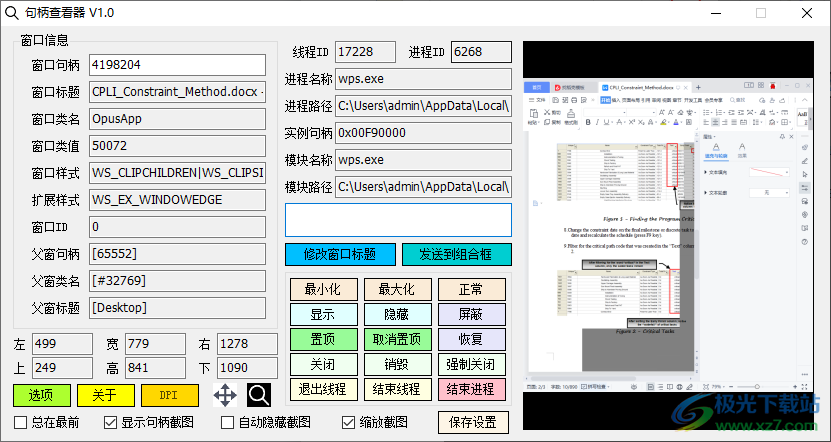Click the 扩展样式 WS_EX_WINDOWEDGE field

[x=177, y=200]
